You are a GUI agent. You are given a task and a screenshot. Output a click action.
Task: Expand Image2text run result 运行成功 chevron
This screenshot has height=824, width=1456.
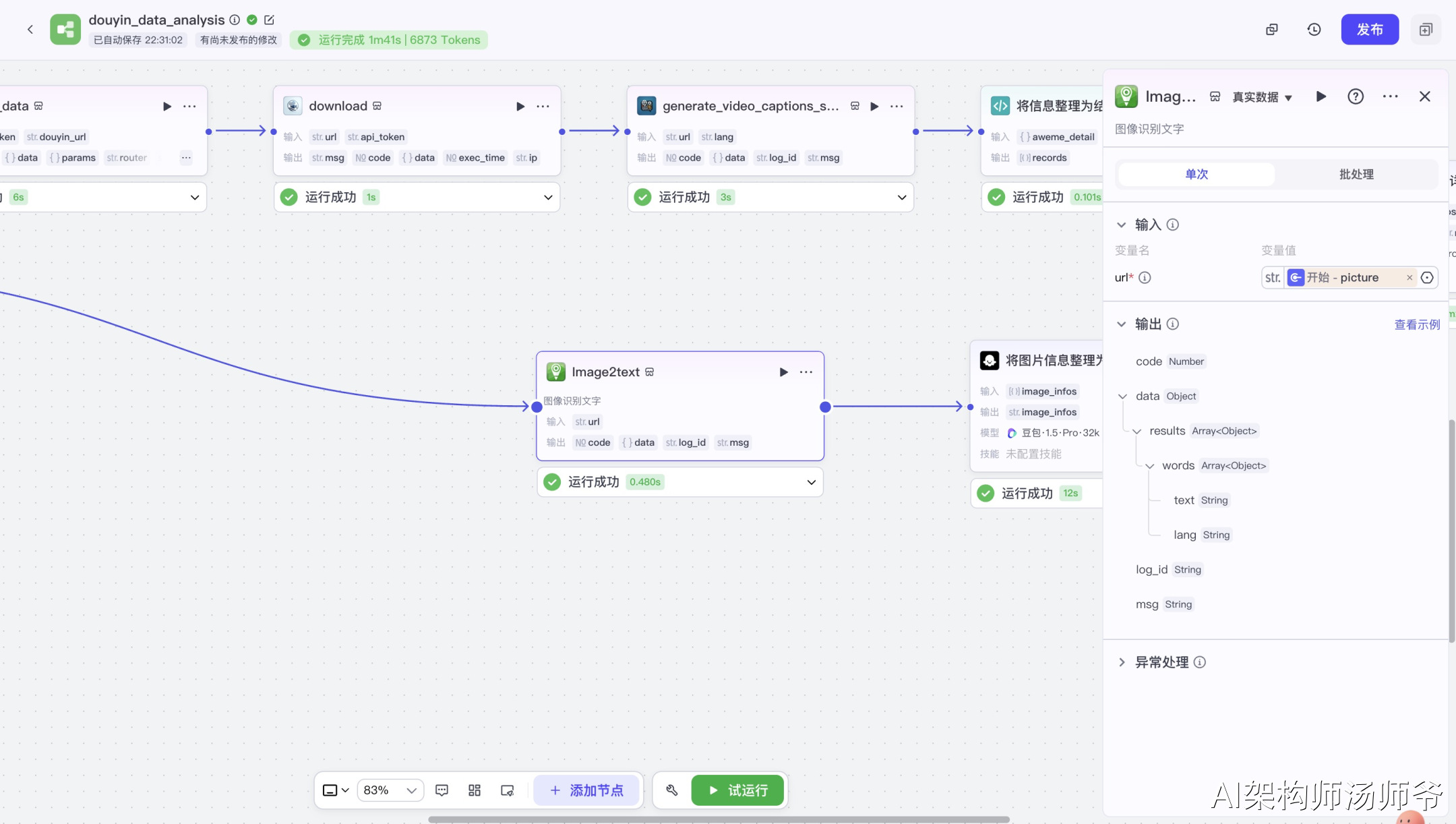coord(811,482)
